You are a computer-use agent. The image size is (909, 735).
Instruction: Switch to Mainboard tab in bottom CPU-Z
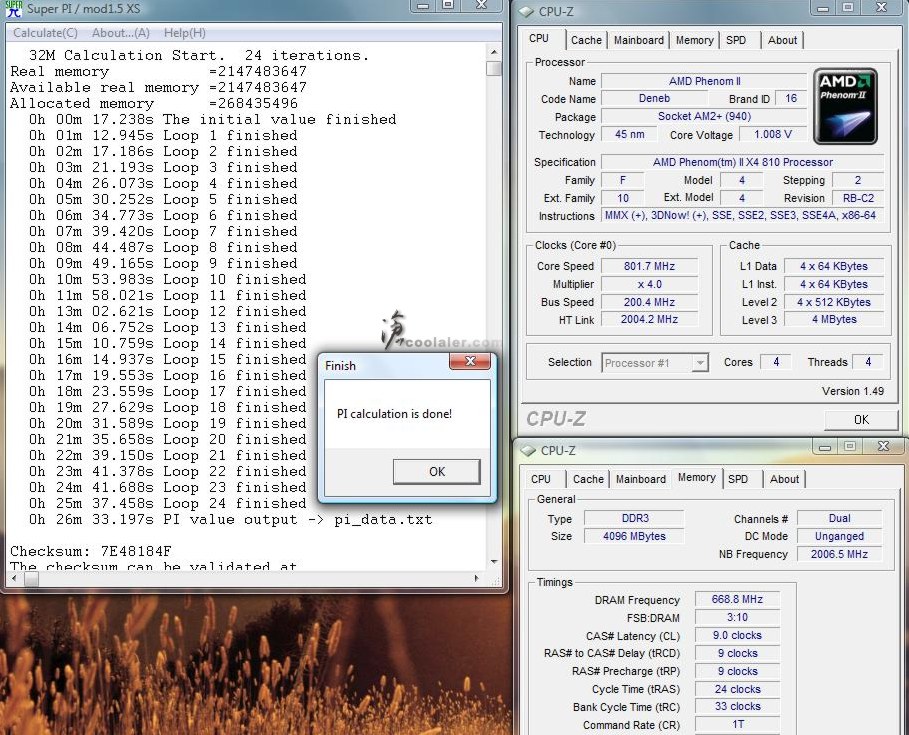641,479
